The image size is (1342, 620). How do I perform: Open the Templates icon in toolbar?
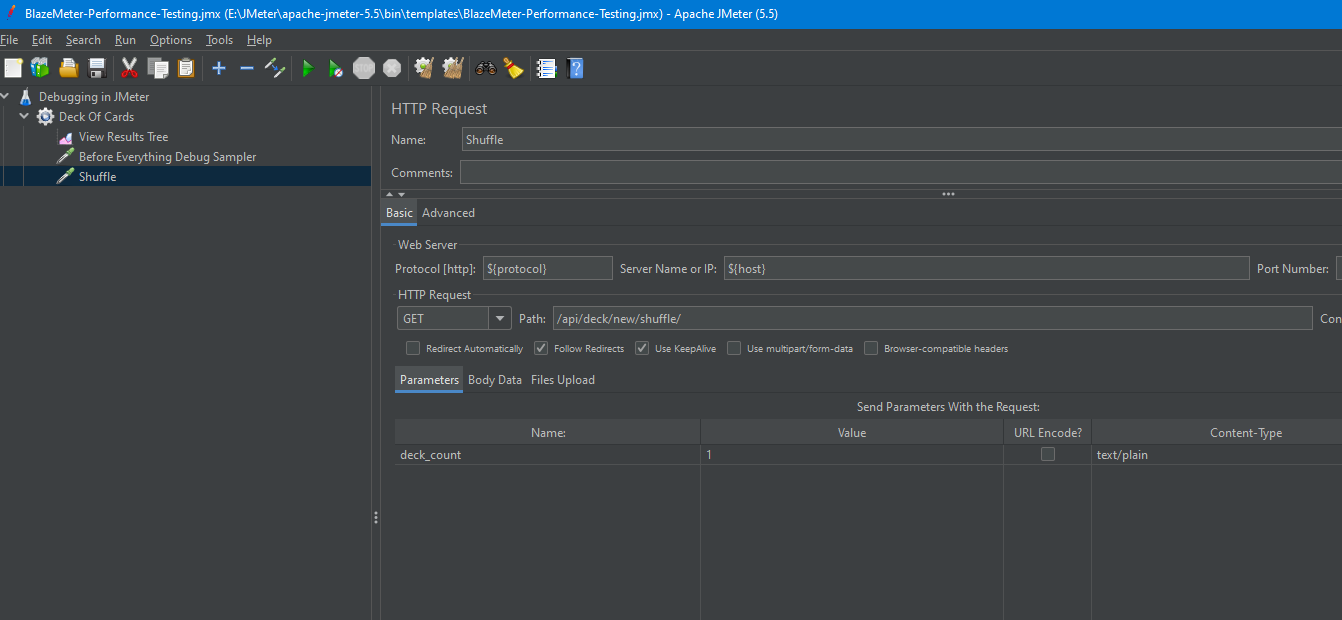coord(40,68)
